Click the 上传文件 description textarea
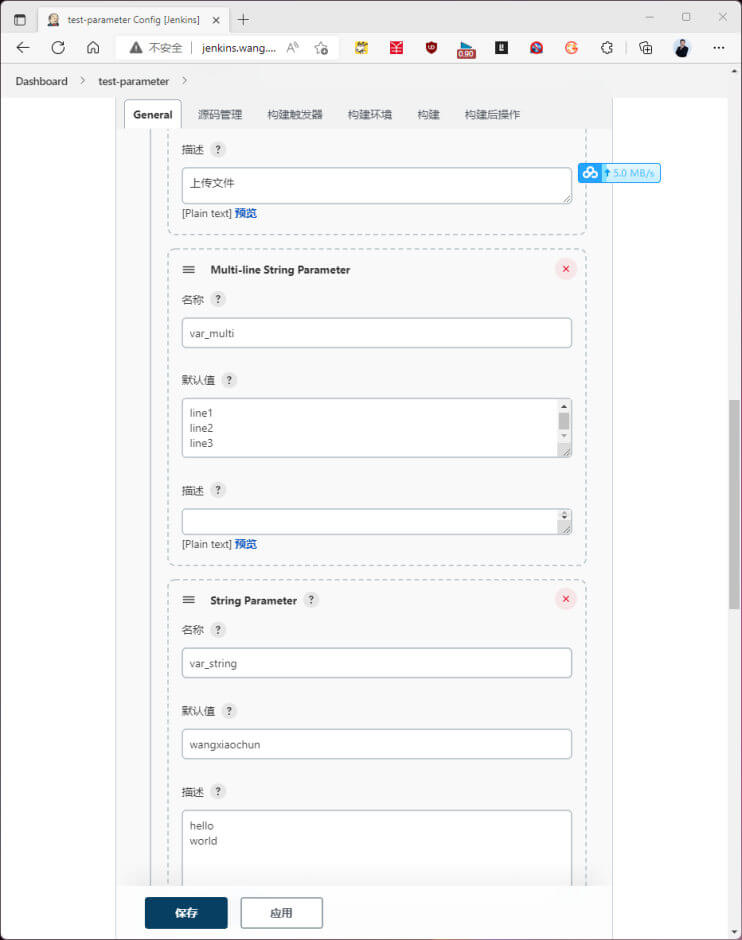 [376, 185]
